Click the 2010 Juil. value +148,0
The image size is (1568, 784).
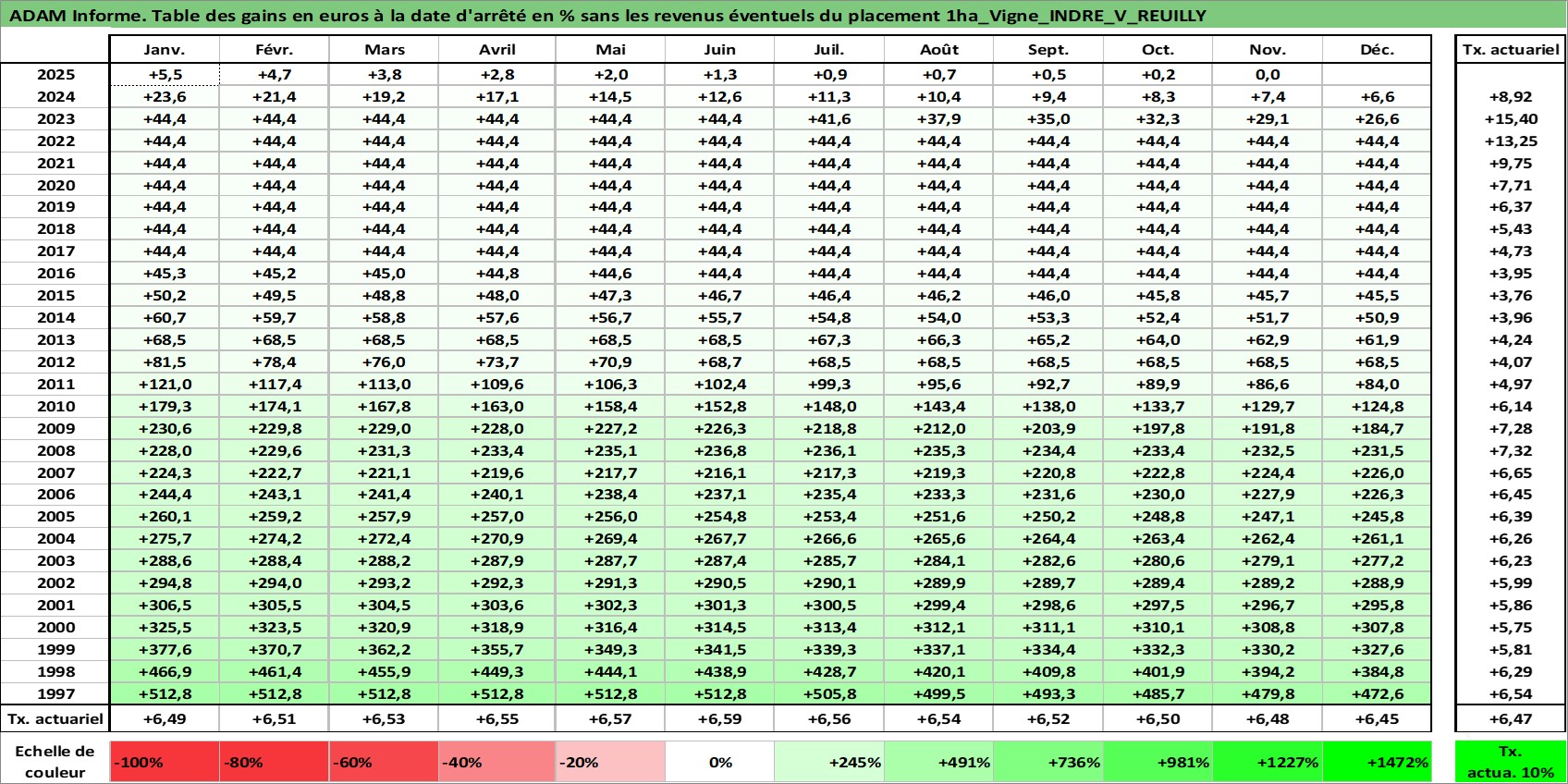coord(829,406)
